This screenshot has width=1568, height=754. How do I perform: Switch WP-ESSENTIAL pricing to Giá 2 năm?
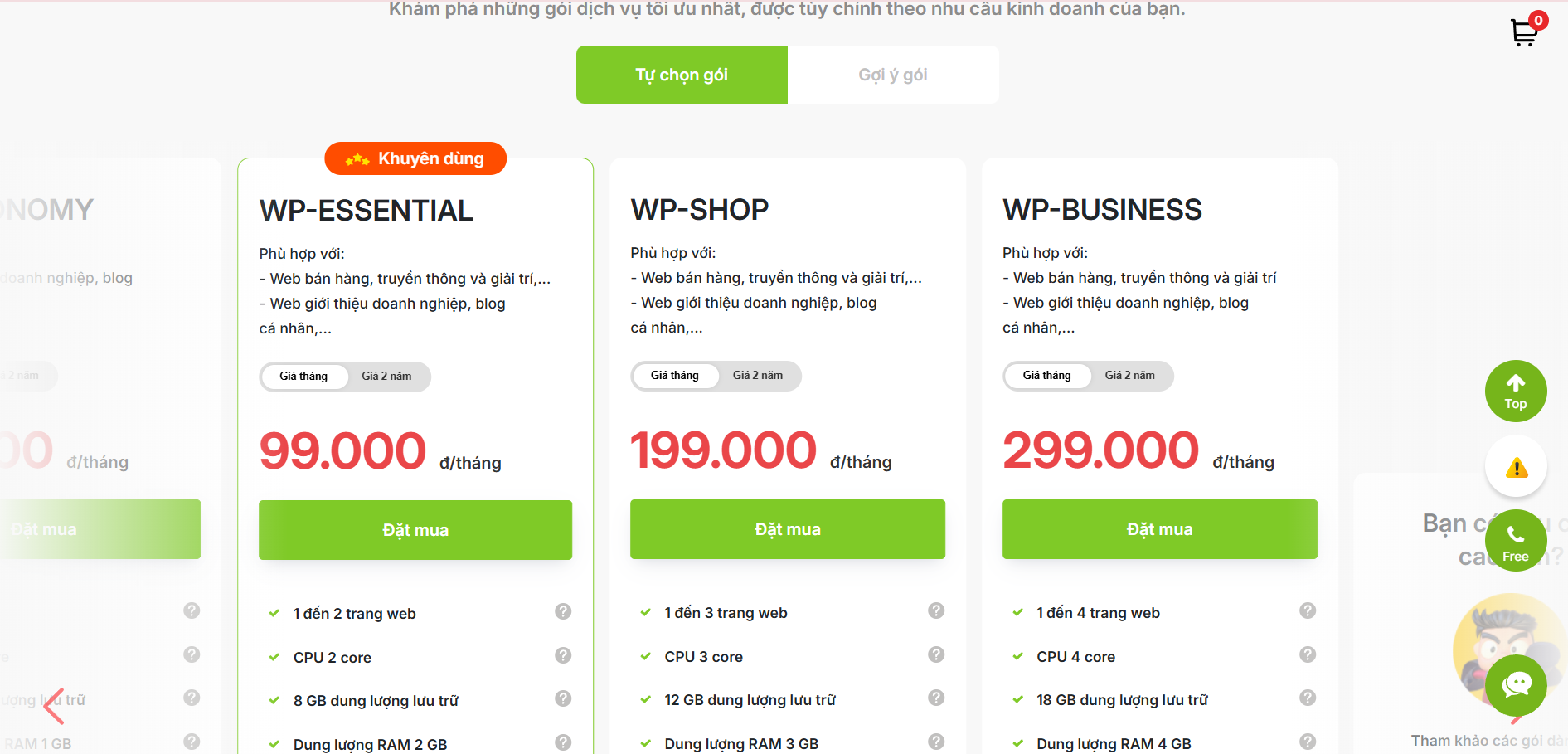tap(386, 377)
